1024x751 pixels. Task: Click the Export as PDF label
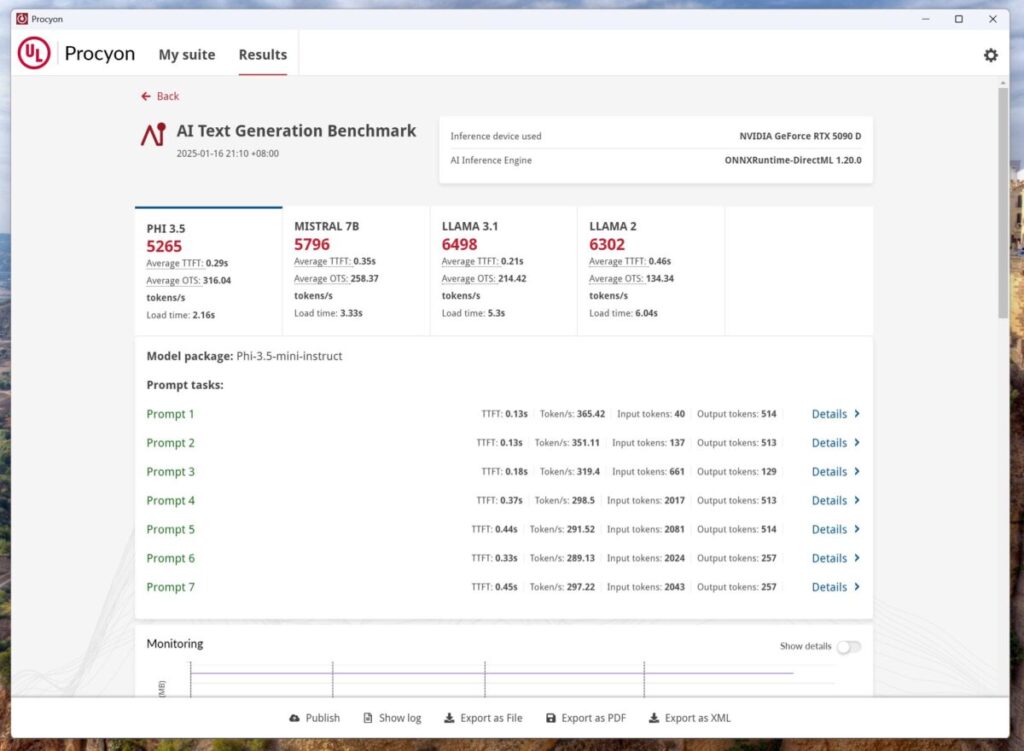594,718
